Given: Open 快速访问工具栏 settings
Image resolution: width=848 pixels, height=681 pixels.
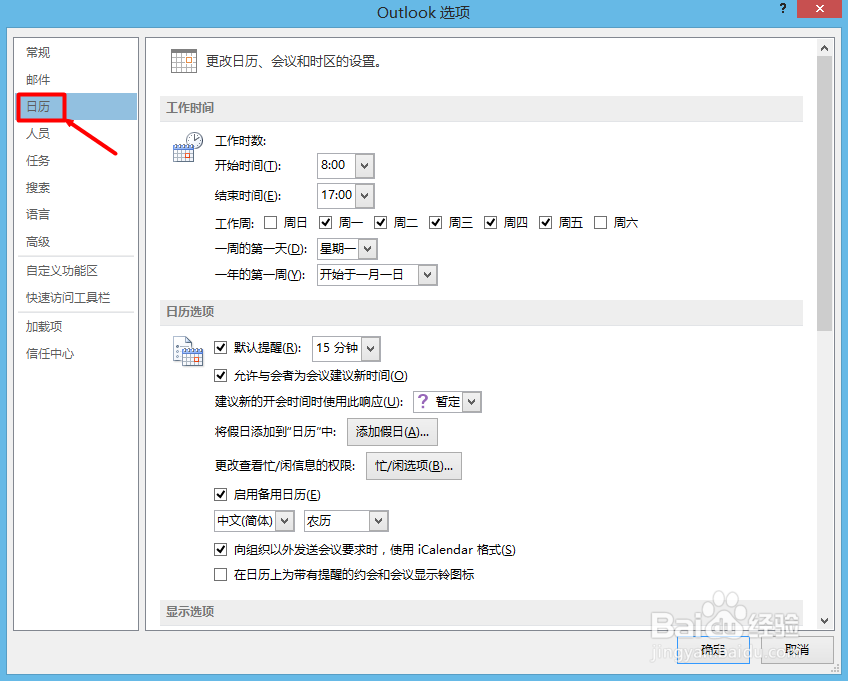Looking at the screenshot, I should [75, 297].
